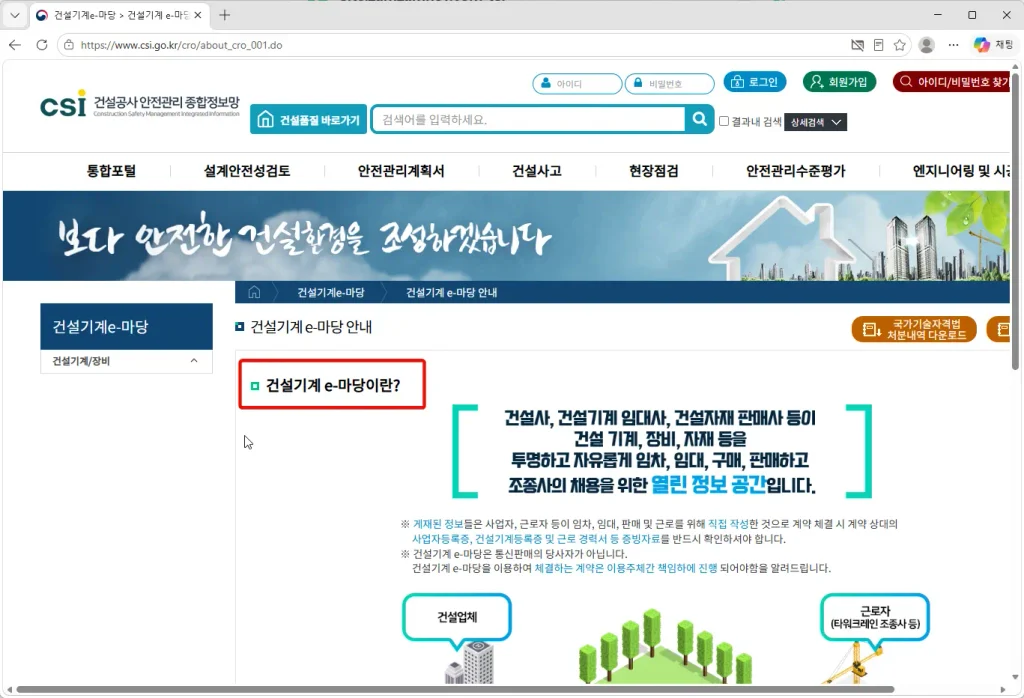This screenshot has width=1024, height=698.
Task: Click the 근로자 (타워크레인 조종사 등) bubble
Action: [874, 617]
